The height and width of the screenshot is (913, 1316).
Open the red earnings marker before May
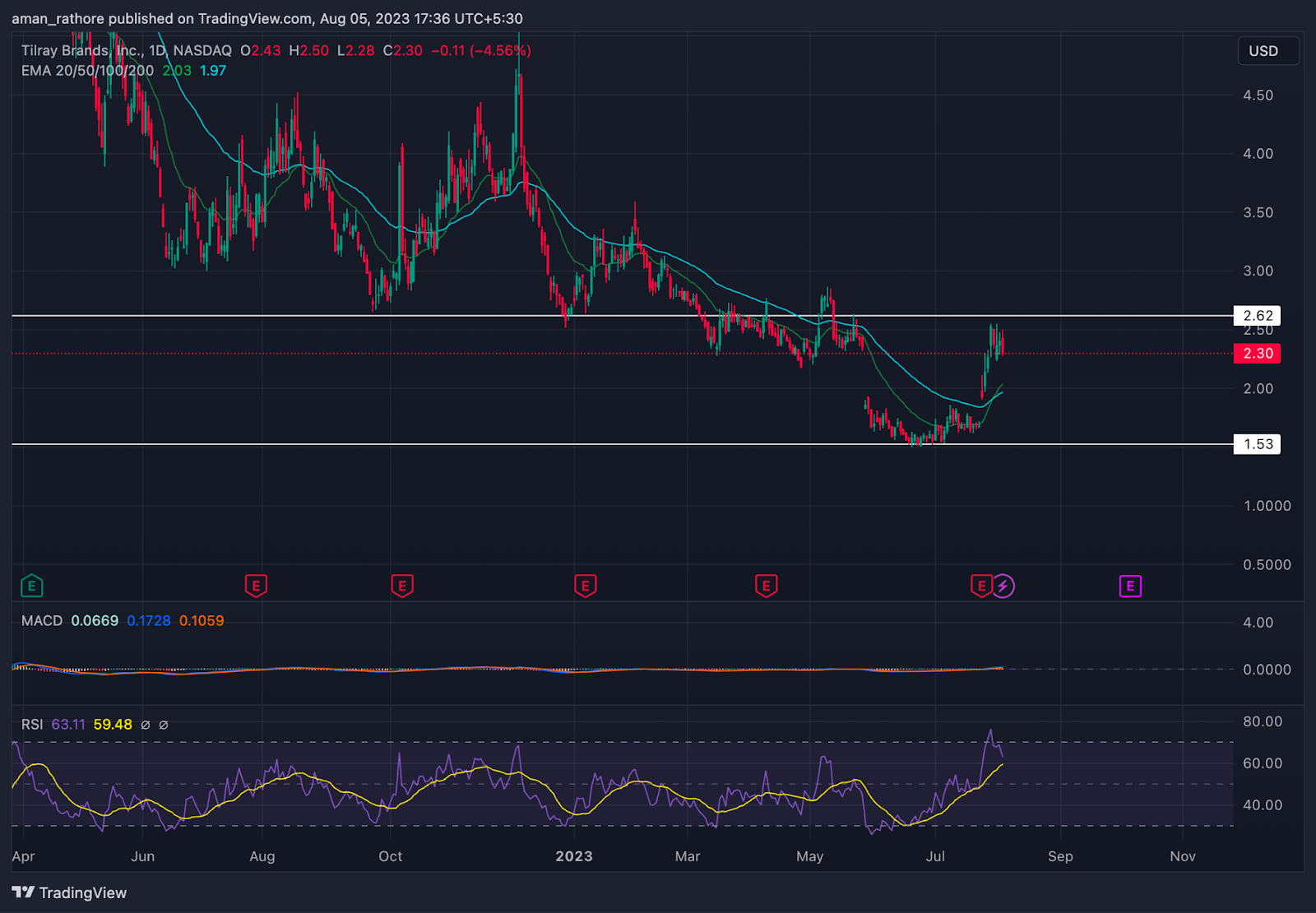[766, 586]
